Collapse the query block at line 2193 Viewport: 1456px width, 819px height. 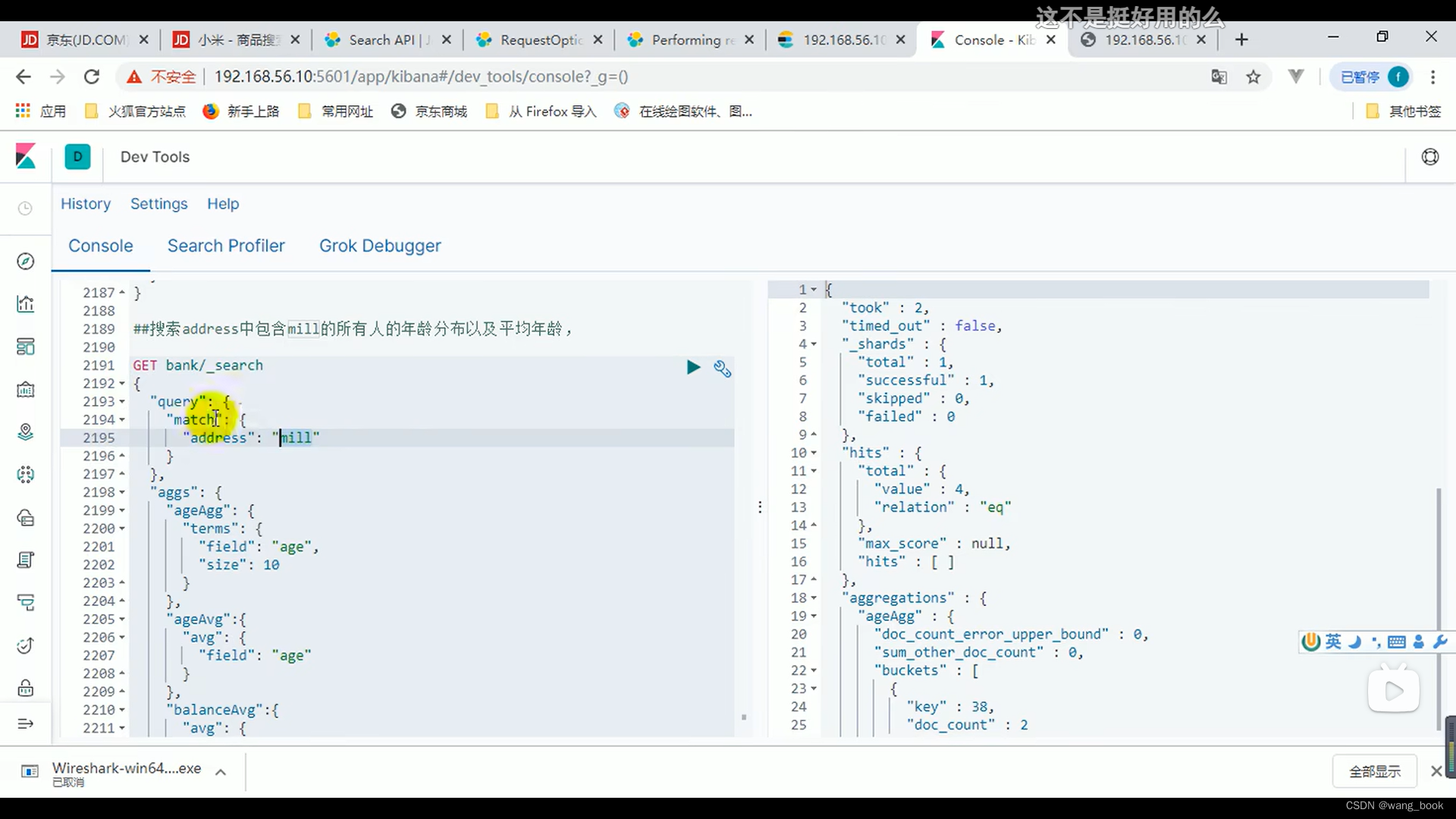click(122, 401)
